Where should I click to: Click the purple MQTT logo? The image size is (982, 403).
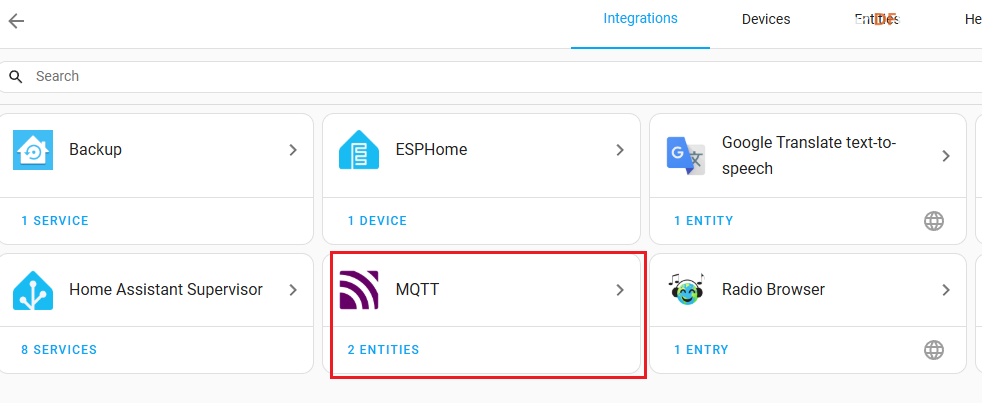359,290
